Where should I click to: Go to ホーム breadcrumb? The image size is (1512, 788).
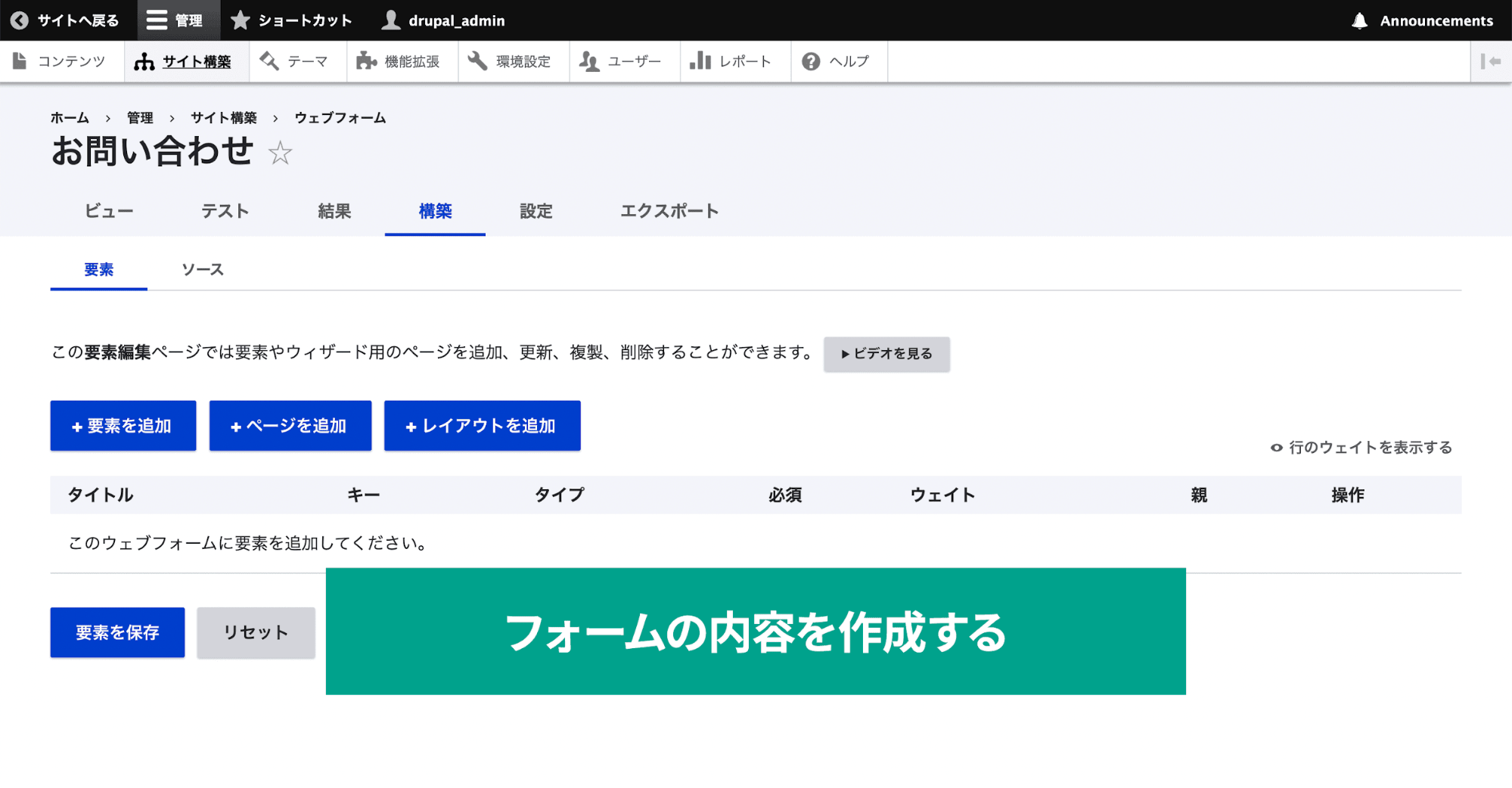point(70,118)
